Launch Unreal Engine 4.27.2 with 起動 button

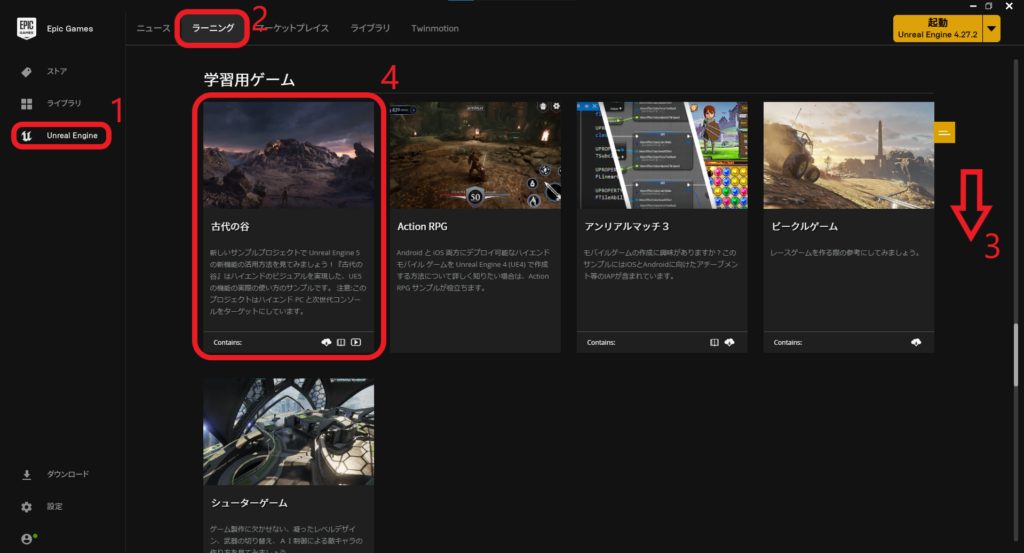(938, 29)
